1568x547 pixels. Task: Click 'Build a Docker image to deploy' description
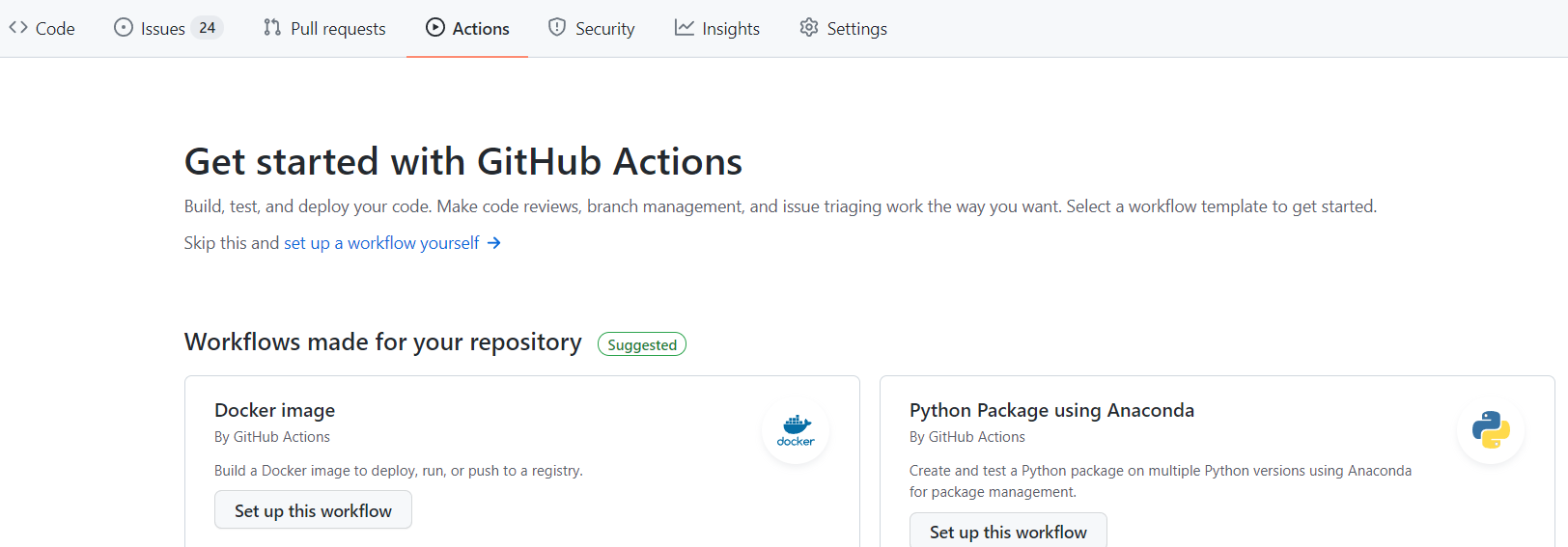399,471
